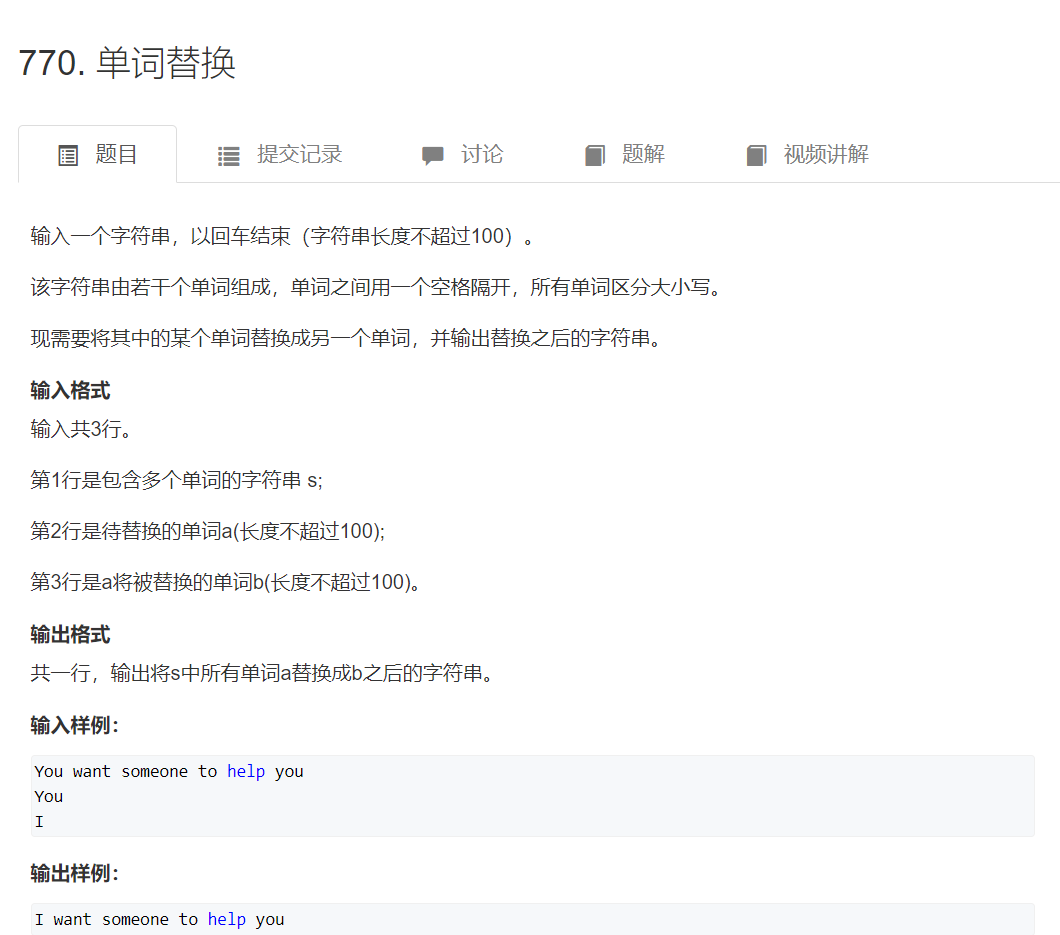Click the sentence starting 该字符串由若干个单词组成
Screen dimensions: 1060x935
375,287
